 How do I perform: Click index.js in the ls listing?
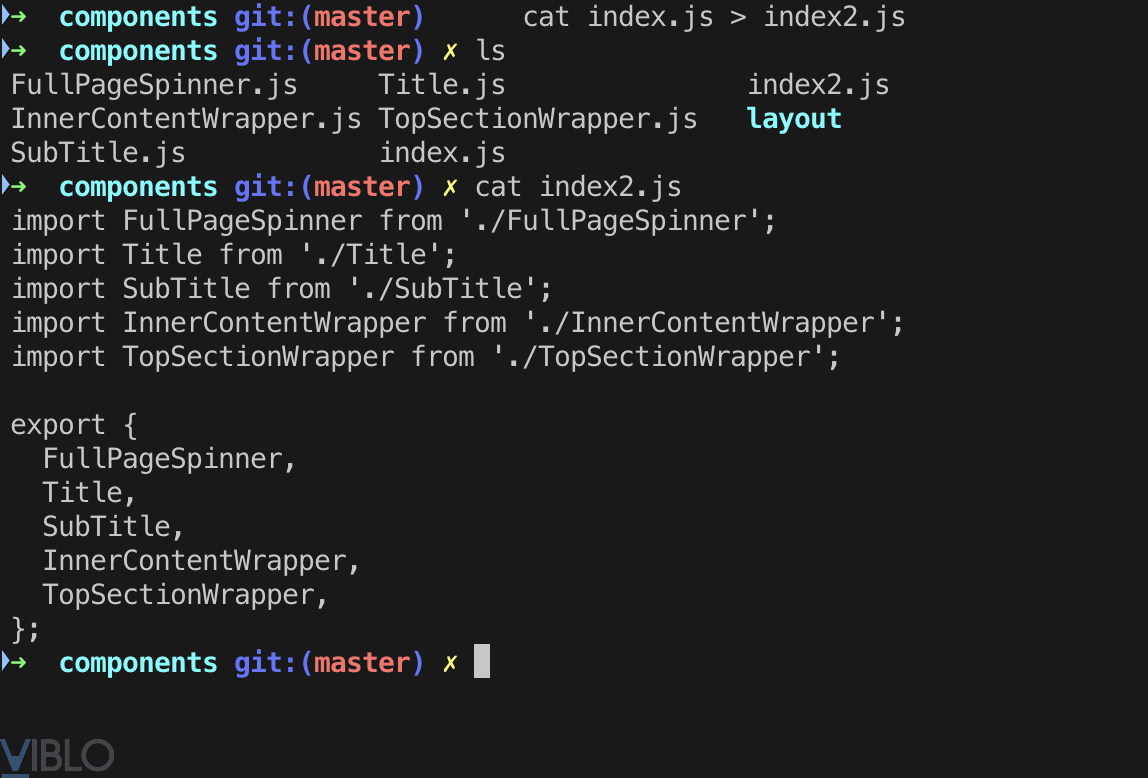coord(442,153)
